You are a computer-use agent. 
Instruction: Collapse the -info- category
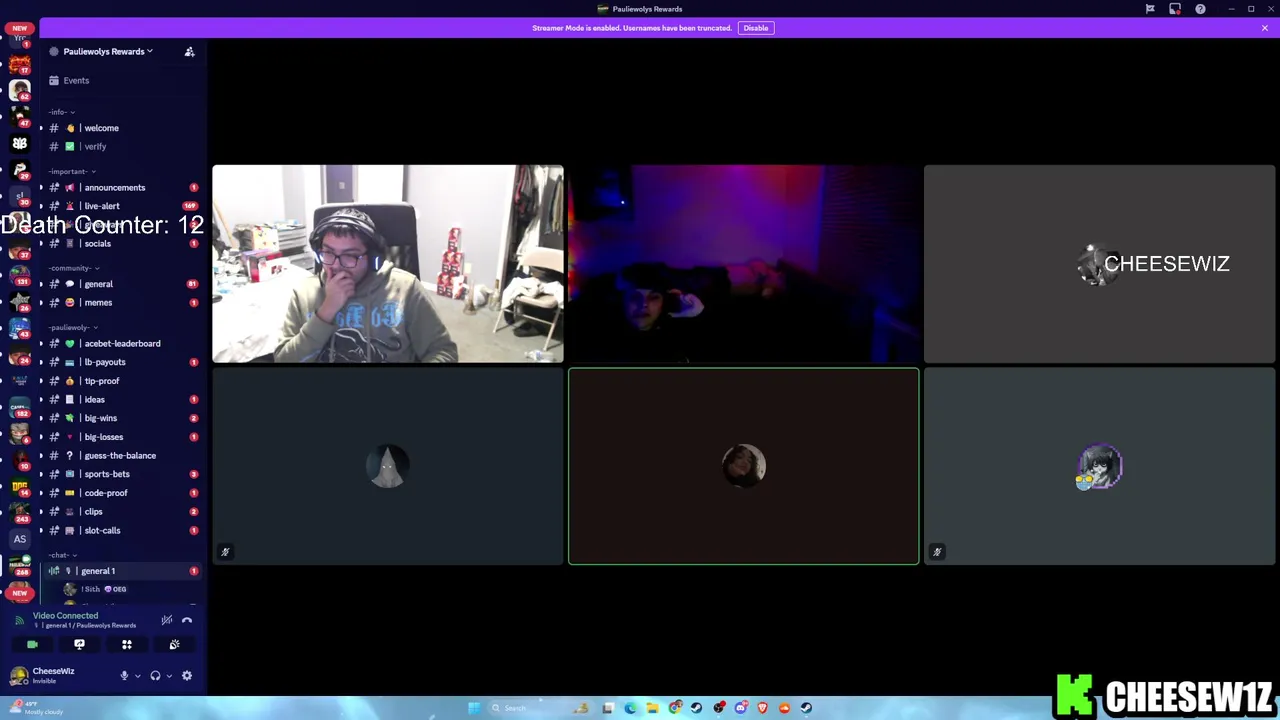point(62,112)
